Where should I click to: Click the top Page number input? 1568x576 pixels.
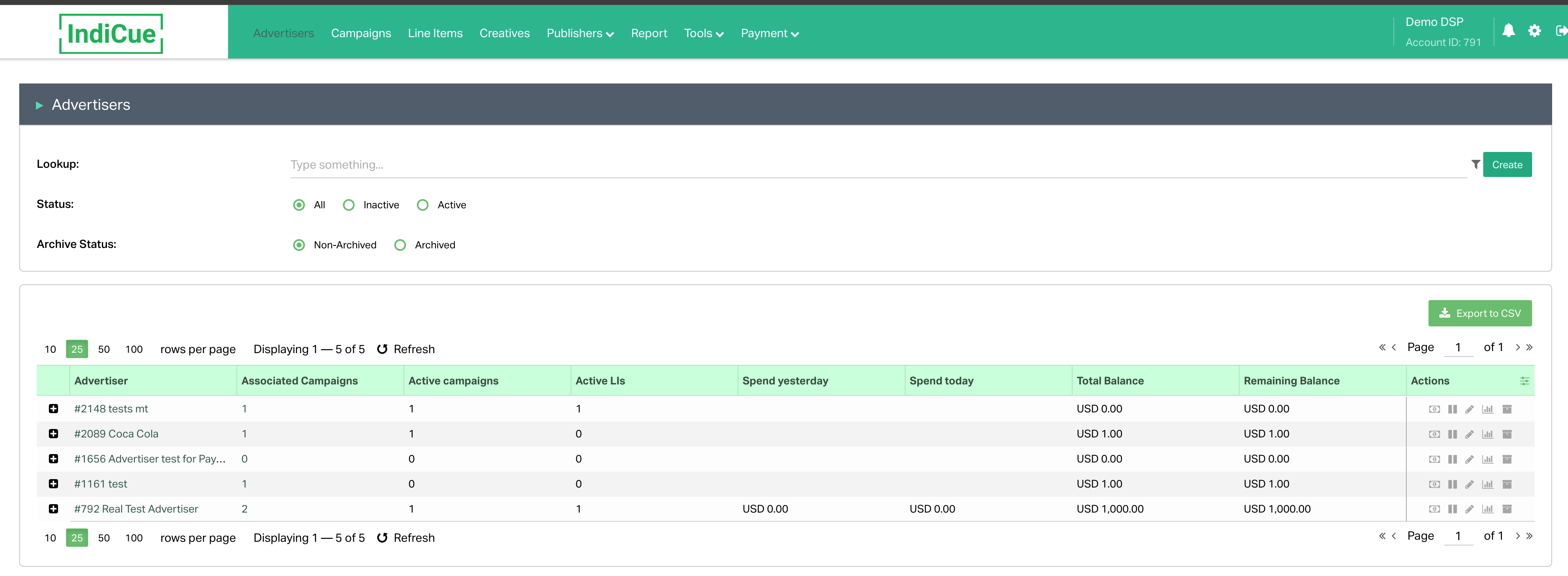(x=1459, y=347)
